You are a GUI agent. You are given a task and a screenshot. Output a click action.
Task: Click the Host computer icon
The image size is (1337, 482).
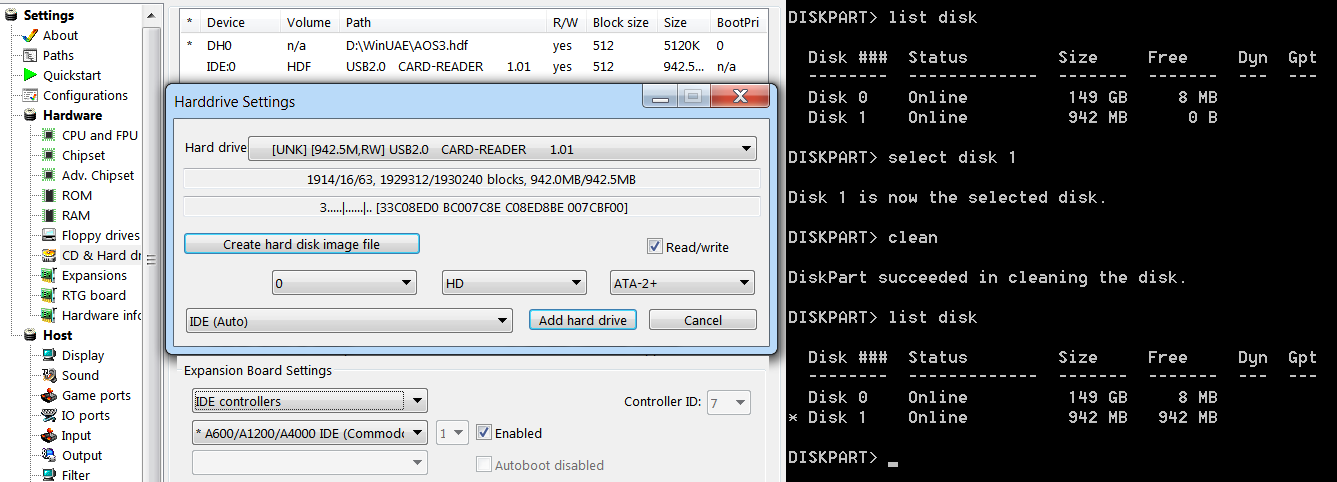[29, 335]
